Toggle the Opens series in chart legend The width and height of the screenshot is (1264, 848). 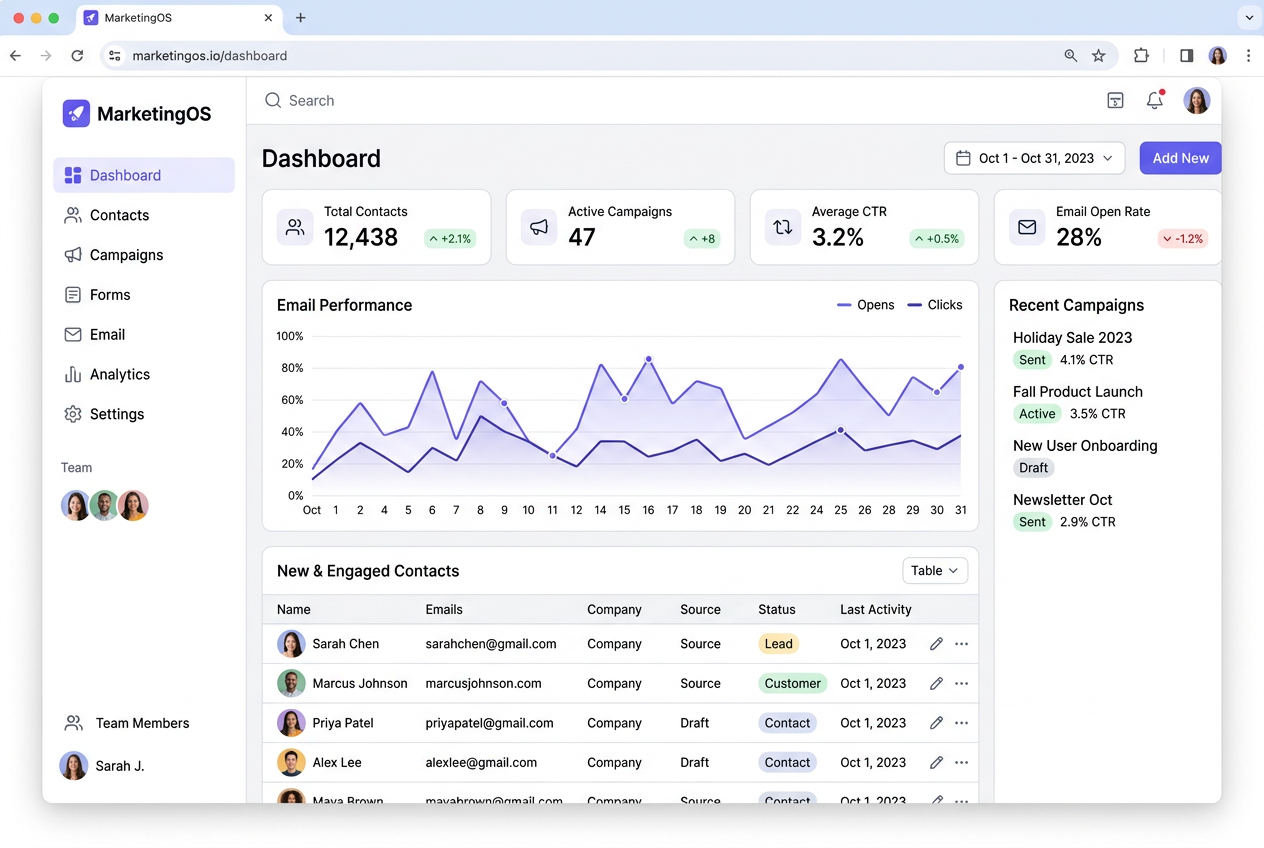(x=866, y=305)
